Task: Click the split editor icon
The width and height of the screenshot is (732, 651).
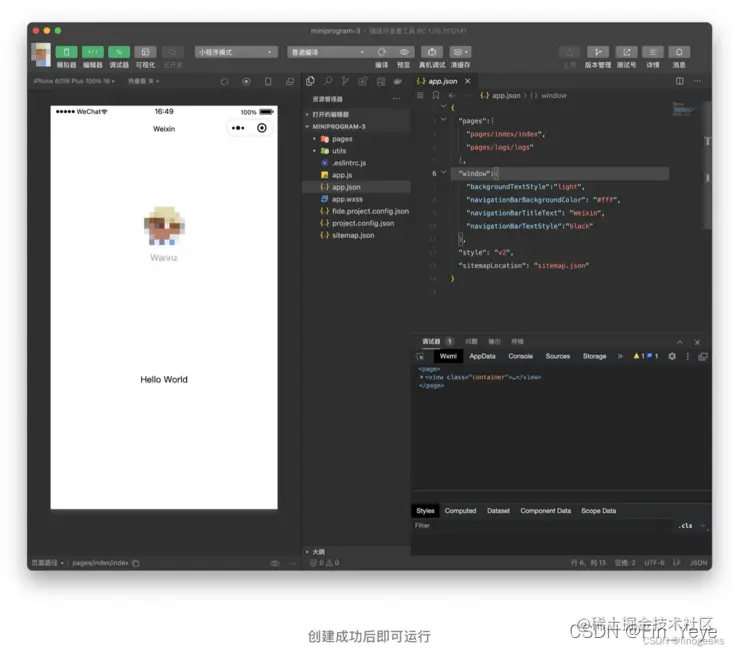Action: tap(680, 81)
